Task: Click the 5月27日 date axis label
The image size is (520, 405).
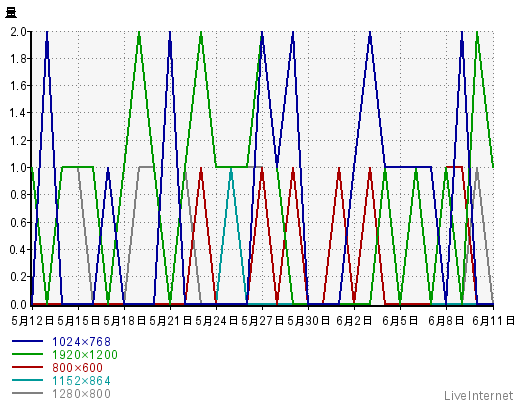Action: tap(263, 321)
